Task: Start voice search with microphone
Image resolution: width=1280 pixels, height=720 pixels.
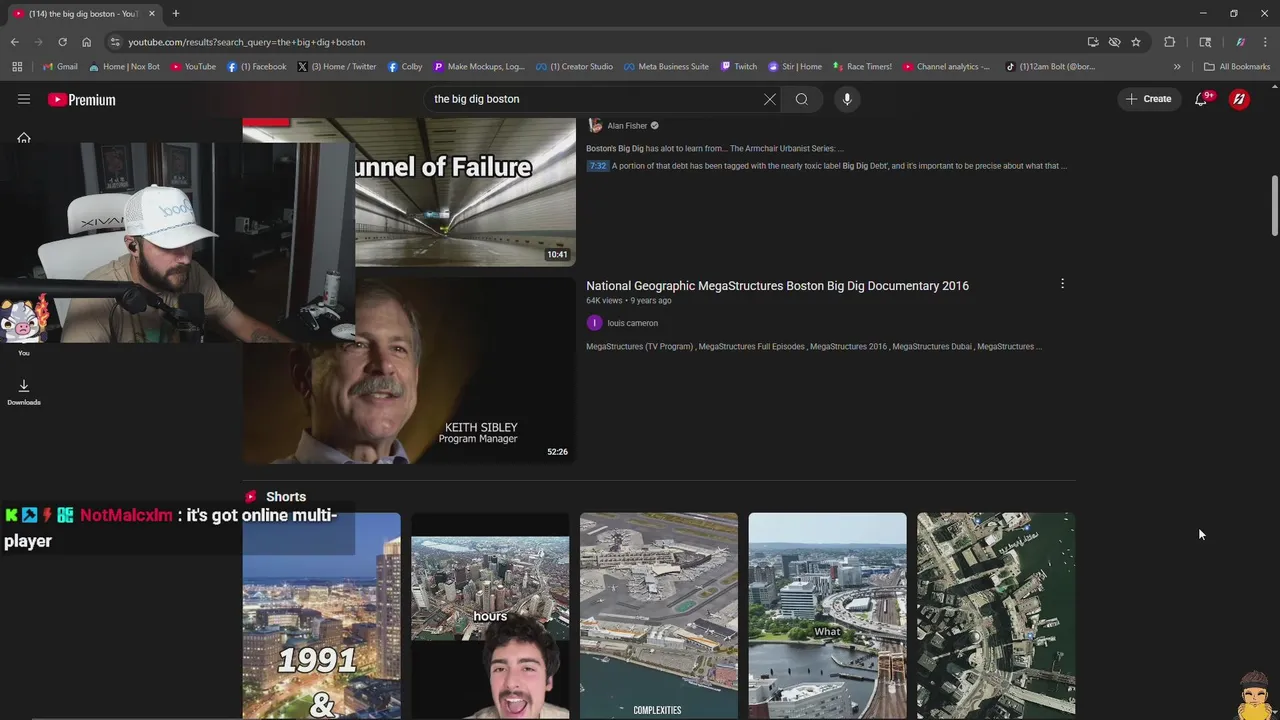Action: pos(847,99)
